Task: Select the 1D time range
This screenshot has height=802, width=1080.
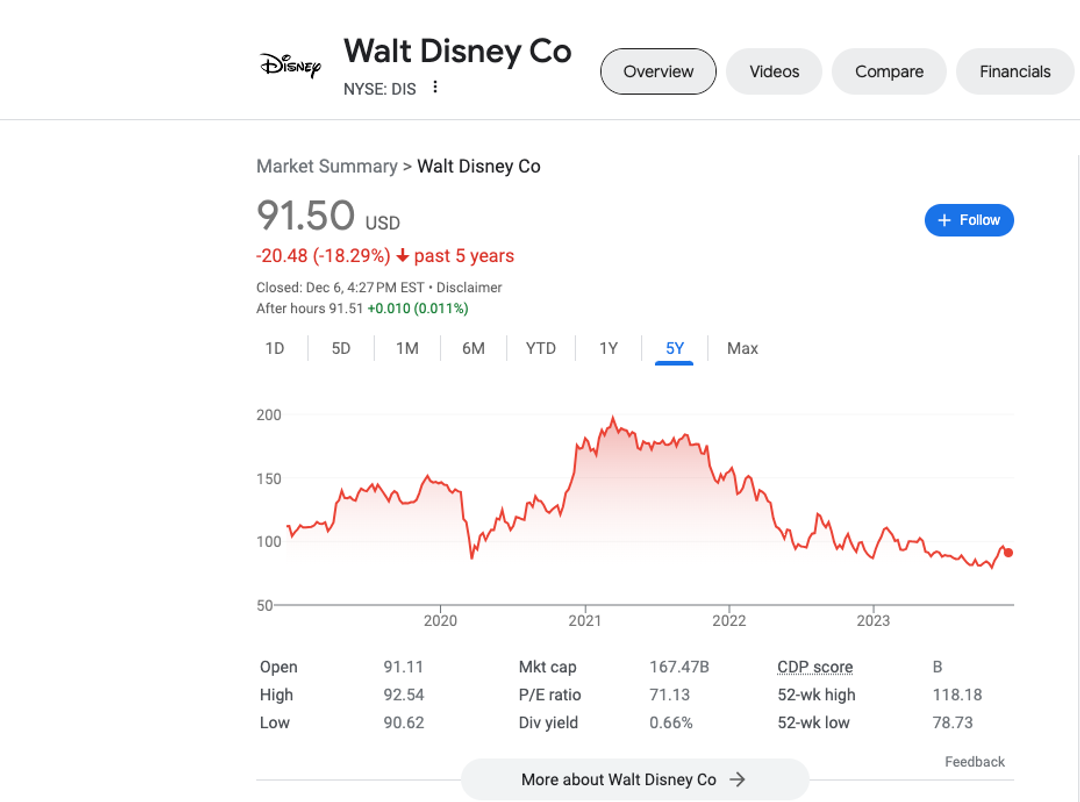Action: point(275,349)
